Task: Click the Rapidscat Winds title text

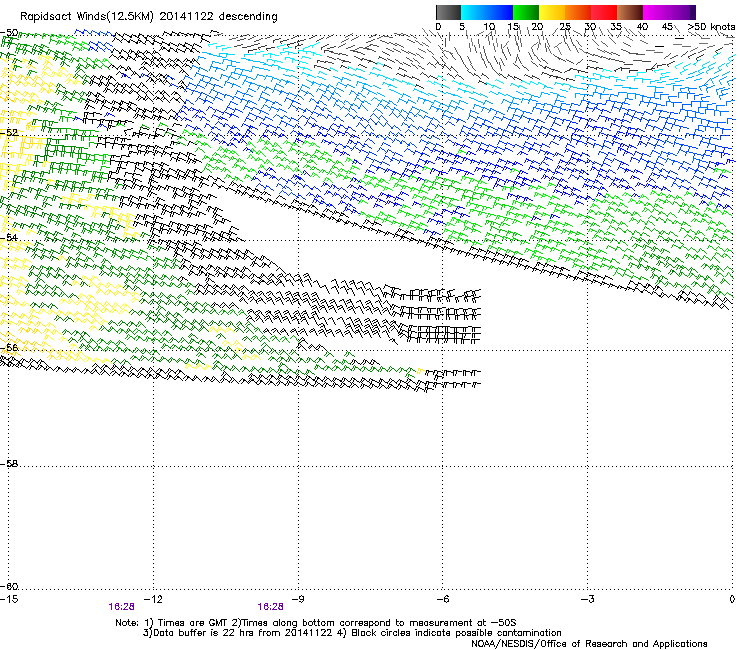Action: (x=149, y=17)
